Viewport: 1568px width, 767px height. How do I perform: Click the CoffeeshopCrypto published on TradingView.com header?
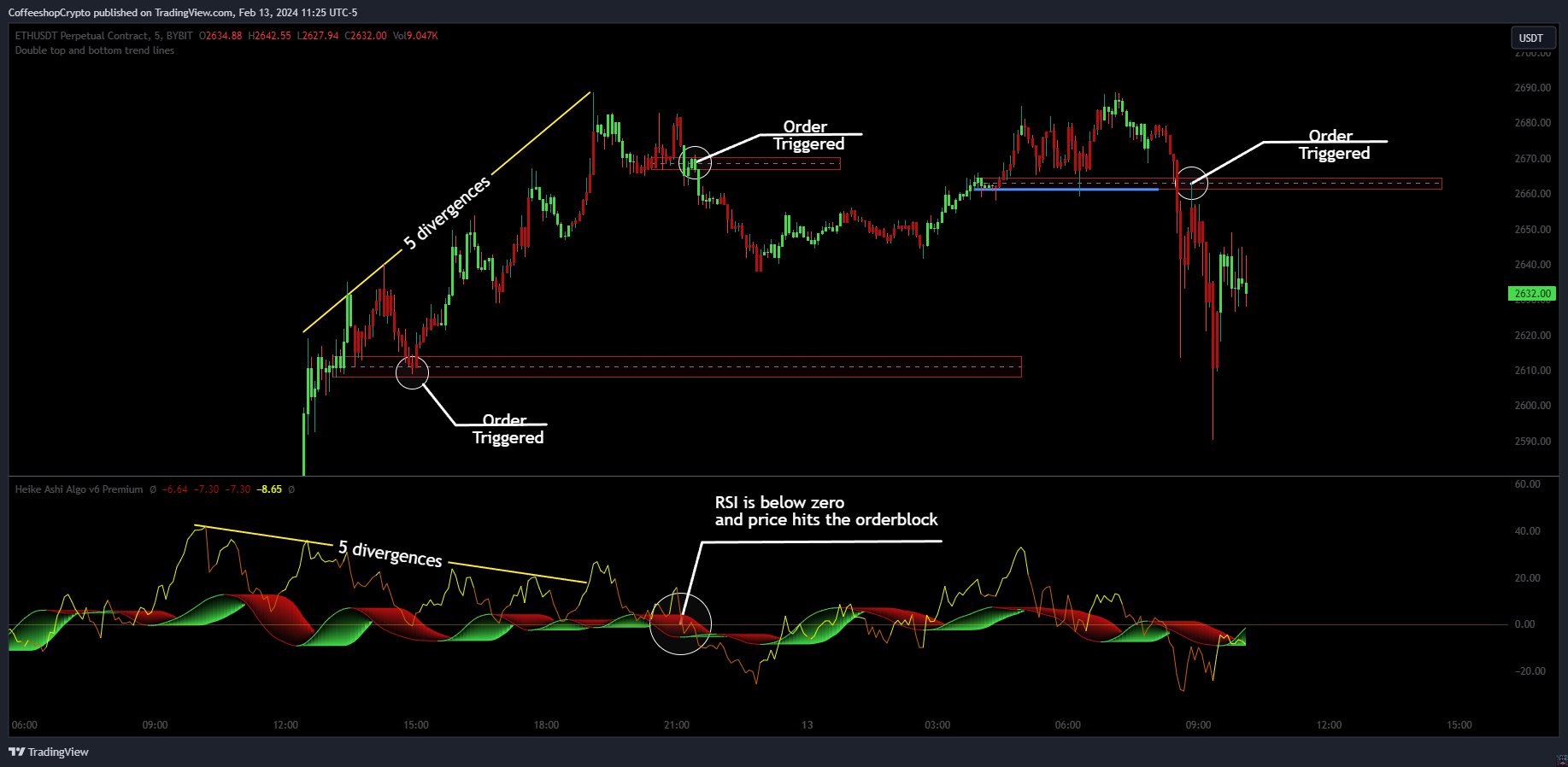pos(182,13)
